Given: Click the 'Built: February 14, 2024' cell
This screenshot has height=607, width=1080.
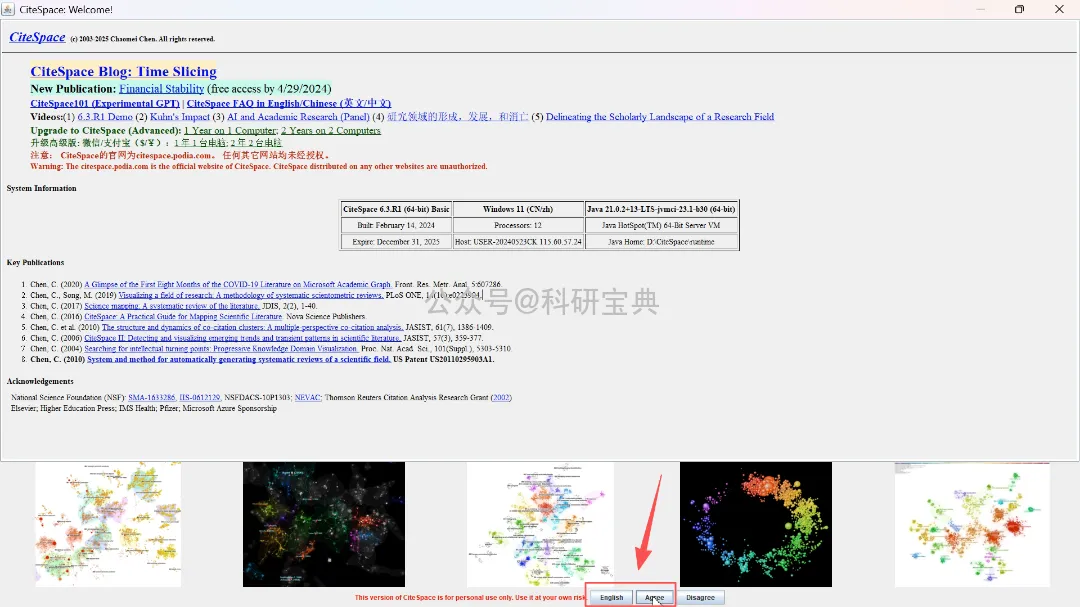Looking at the screenshot, I should (396, 225).
